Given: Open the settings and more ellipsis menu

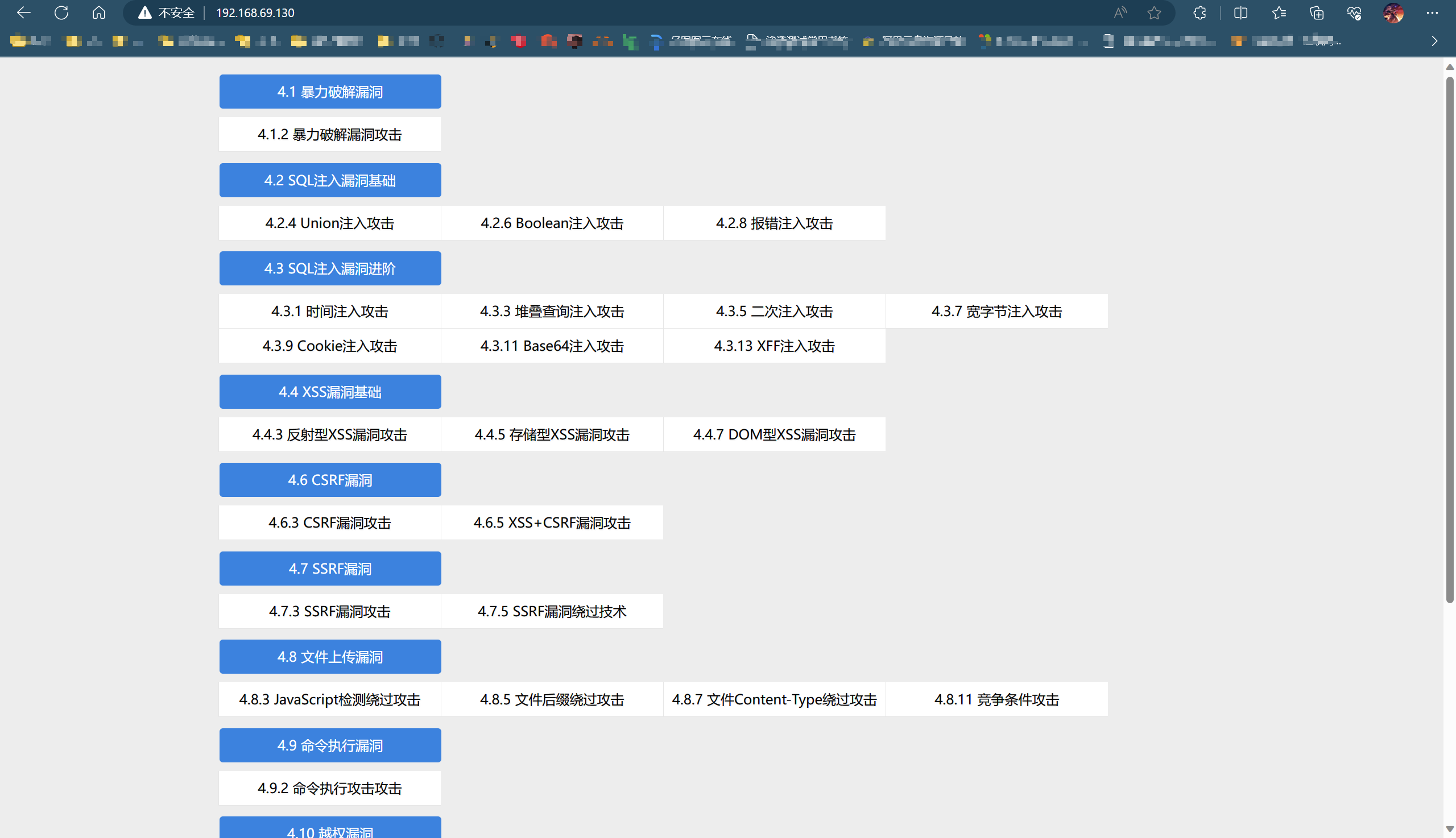Looking at the screenshot, I should tap(1432, 13).
